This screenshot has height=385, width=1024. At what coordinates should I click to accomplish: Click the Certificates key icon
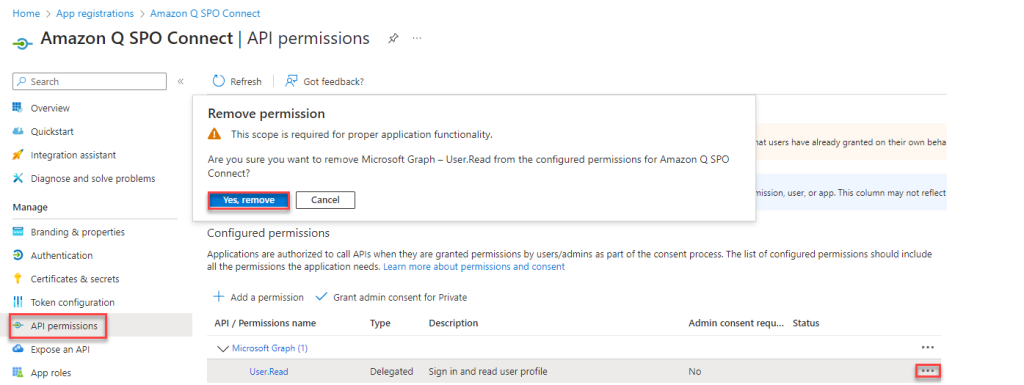pos(18,279)
